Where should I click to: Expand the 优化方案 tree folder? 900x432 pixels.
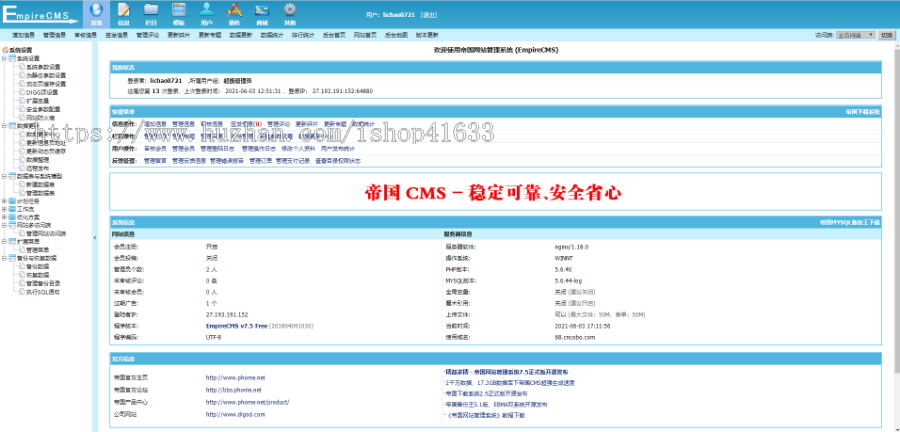pyautogui.click(x=5, y=217)
